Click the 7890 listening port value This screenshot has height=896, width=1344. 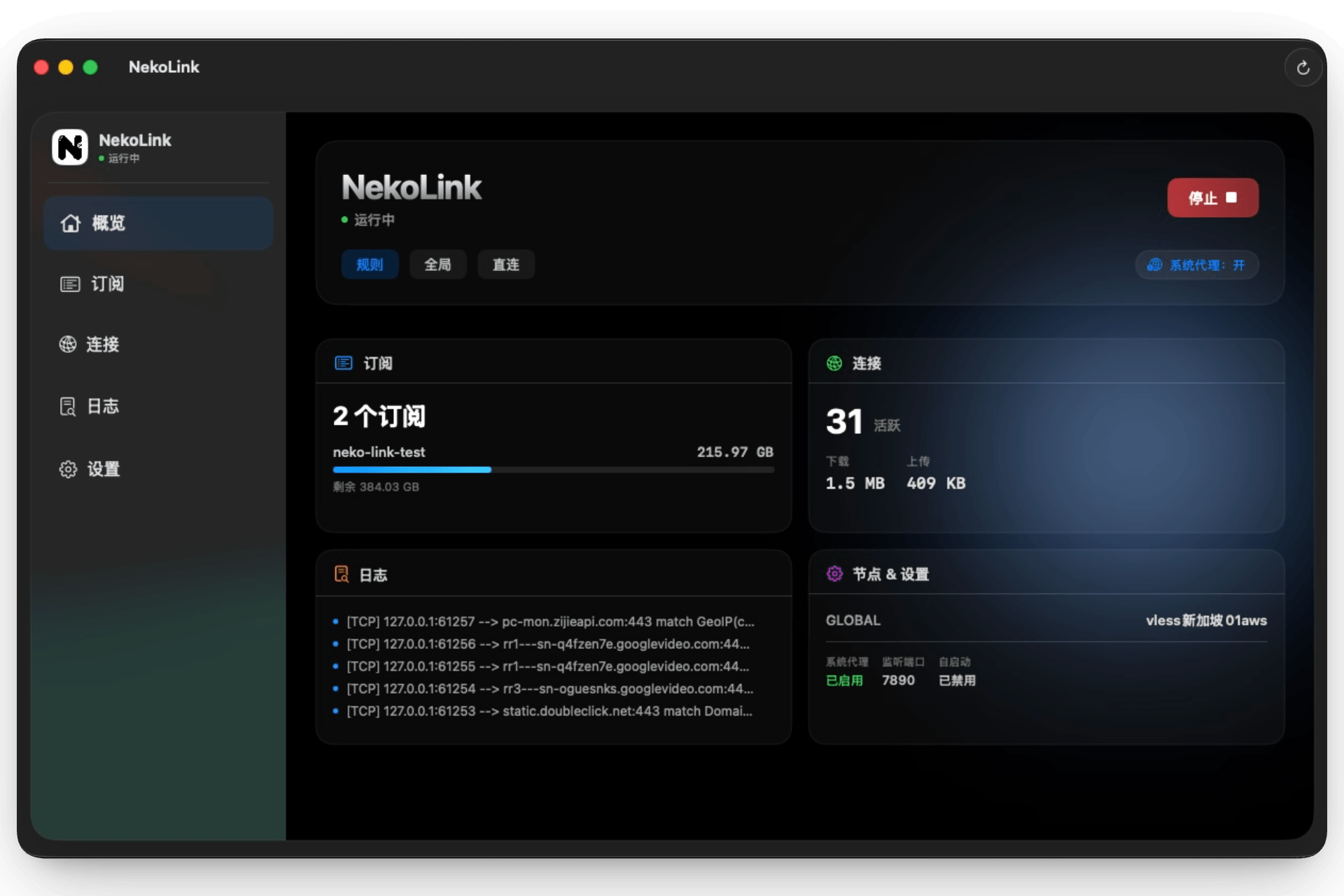(898, 680)
